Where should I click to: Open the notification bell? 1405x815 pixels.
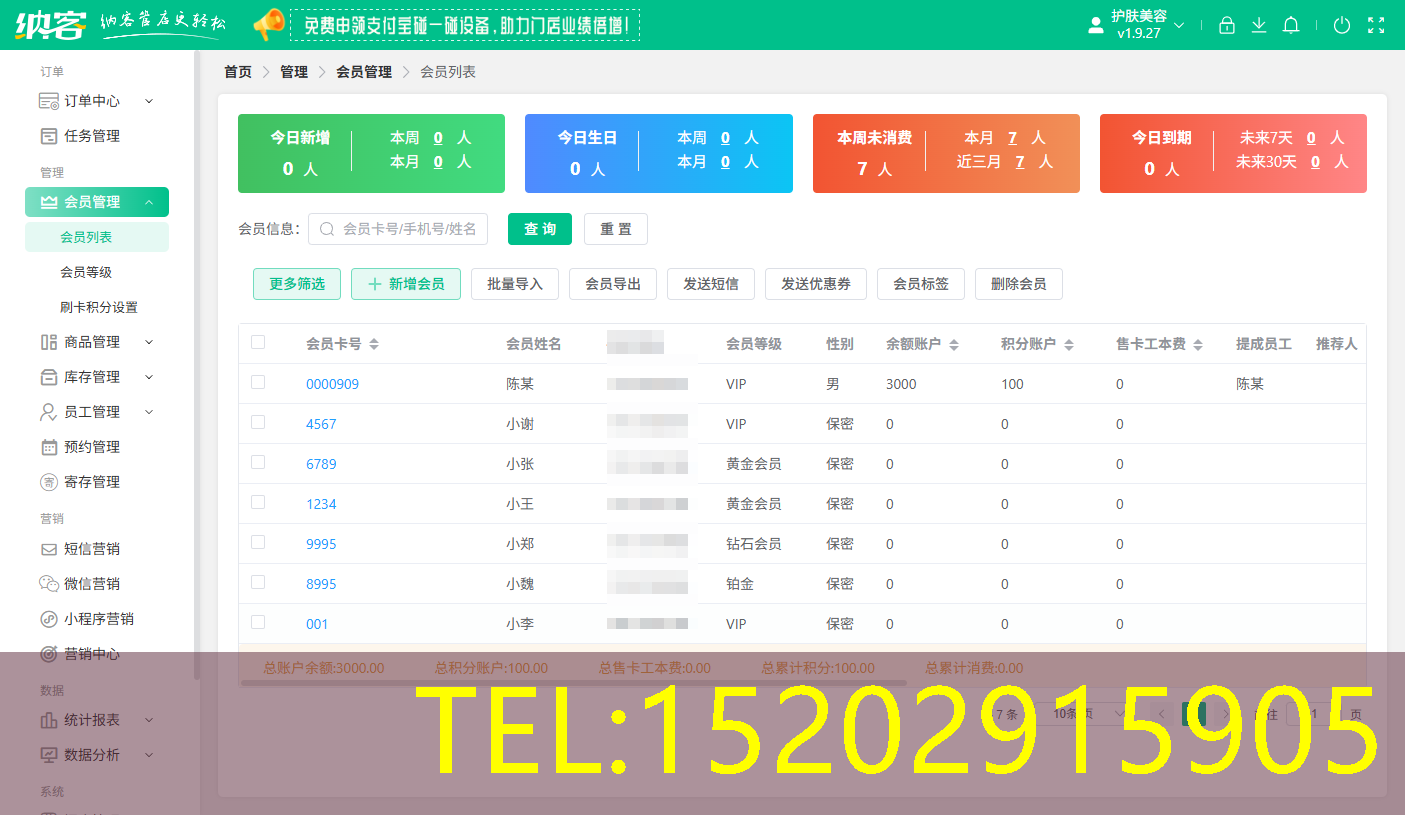pyautogui.click(x=1291, y=25)
